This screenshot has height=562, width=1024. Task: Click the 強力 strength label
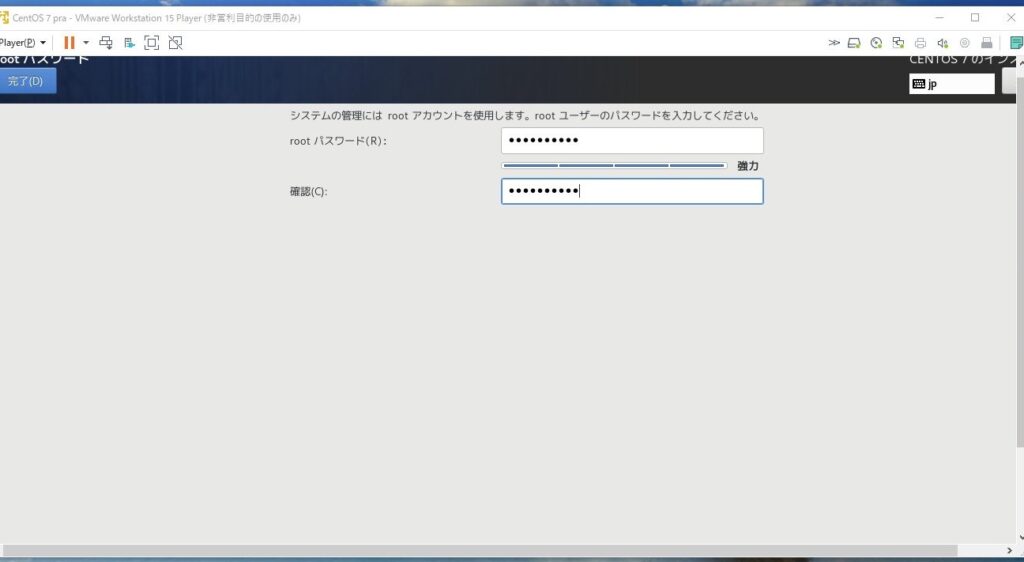coord(748,166)
